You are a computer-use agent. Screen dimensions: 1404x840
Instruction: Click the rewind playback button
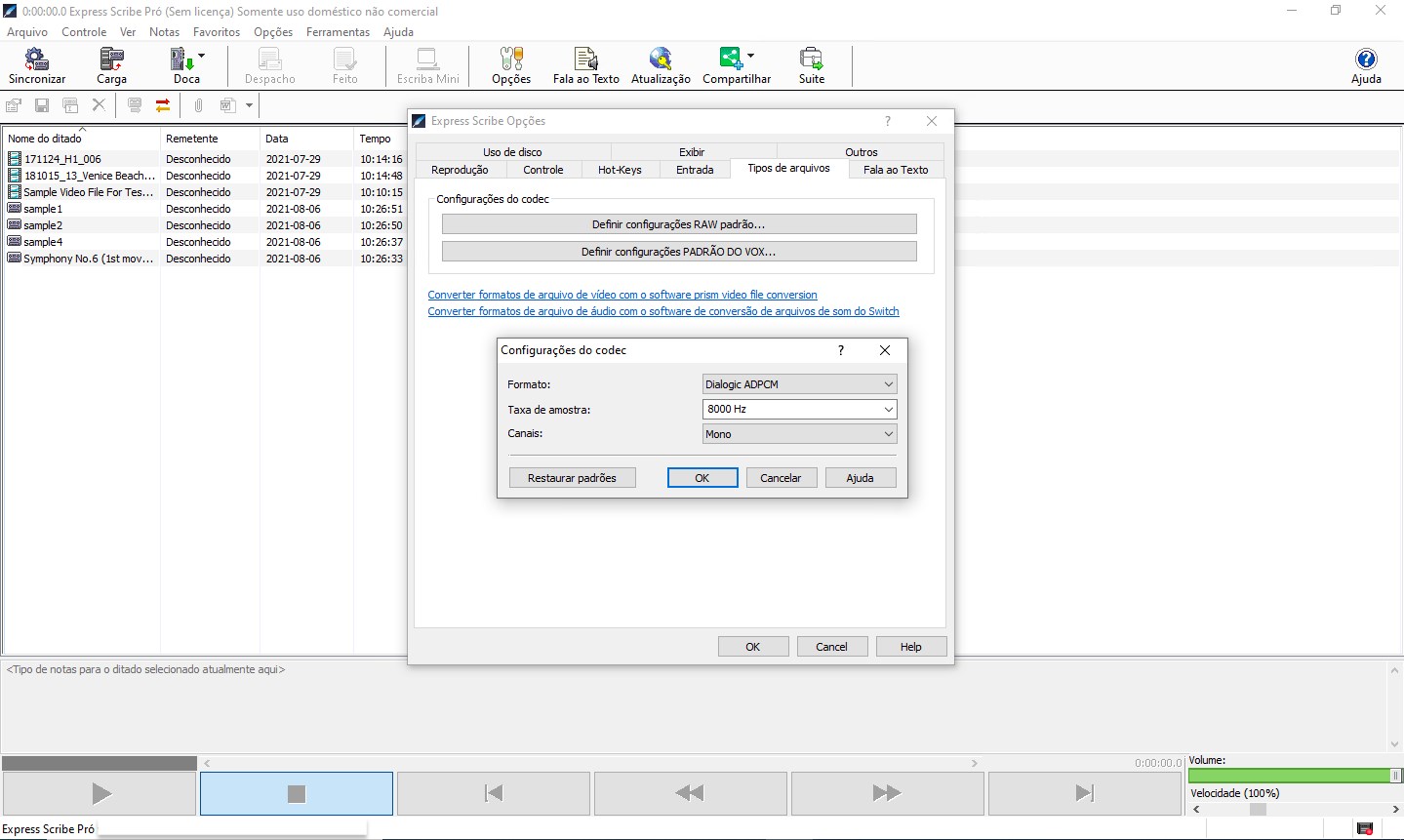click(x=691, y=794)
